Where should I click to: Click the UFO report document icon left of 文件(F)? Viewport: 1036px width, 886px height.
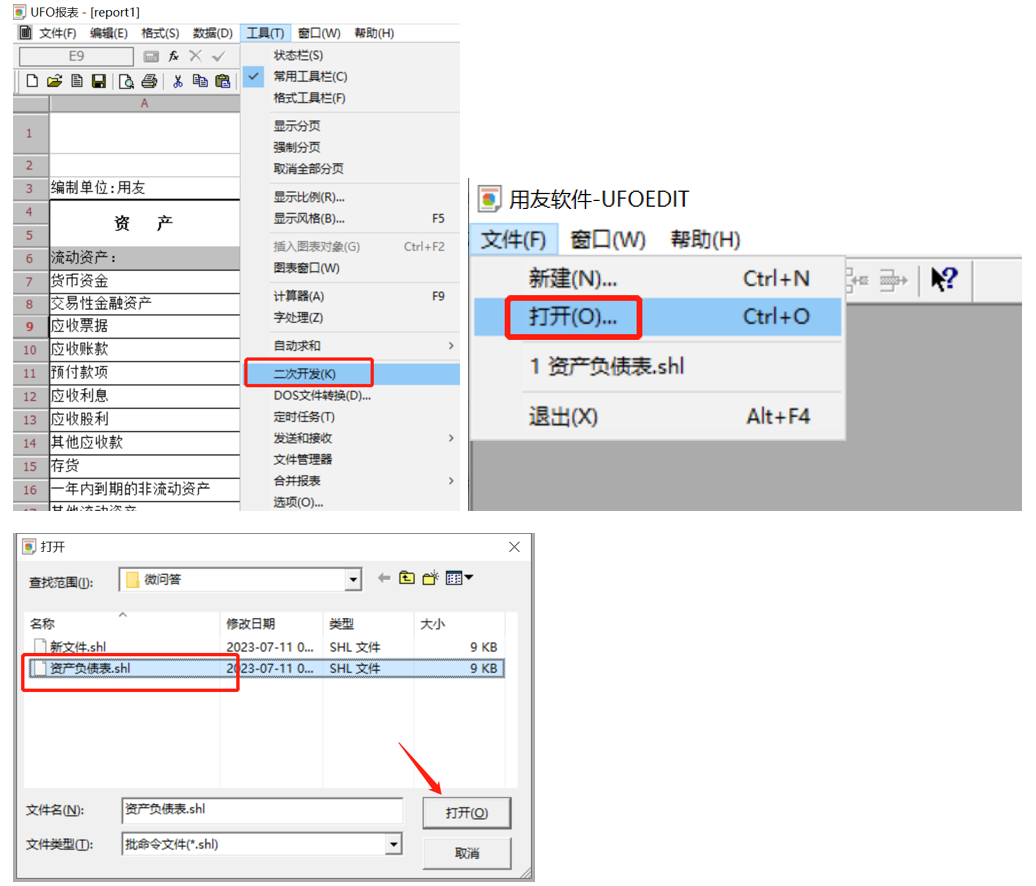(x=25, y=32)
